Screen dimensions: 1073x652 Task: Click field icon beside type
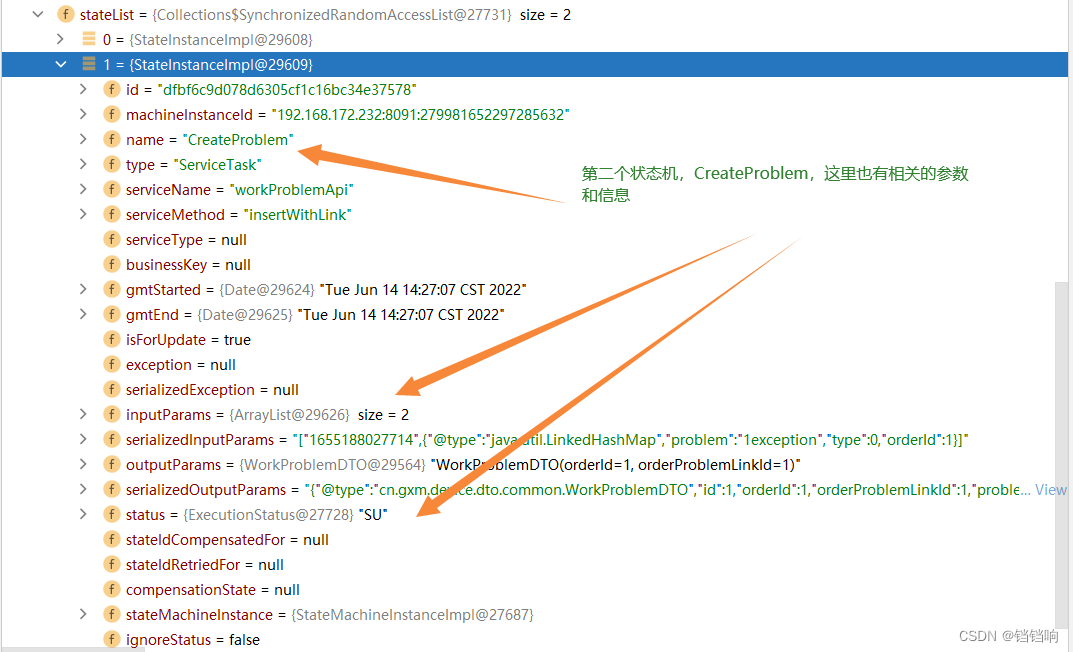click(112, 164)
